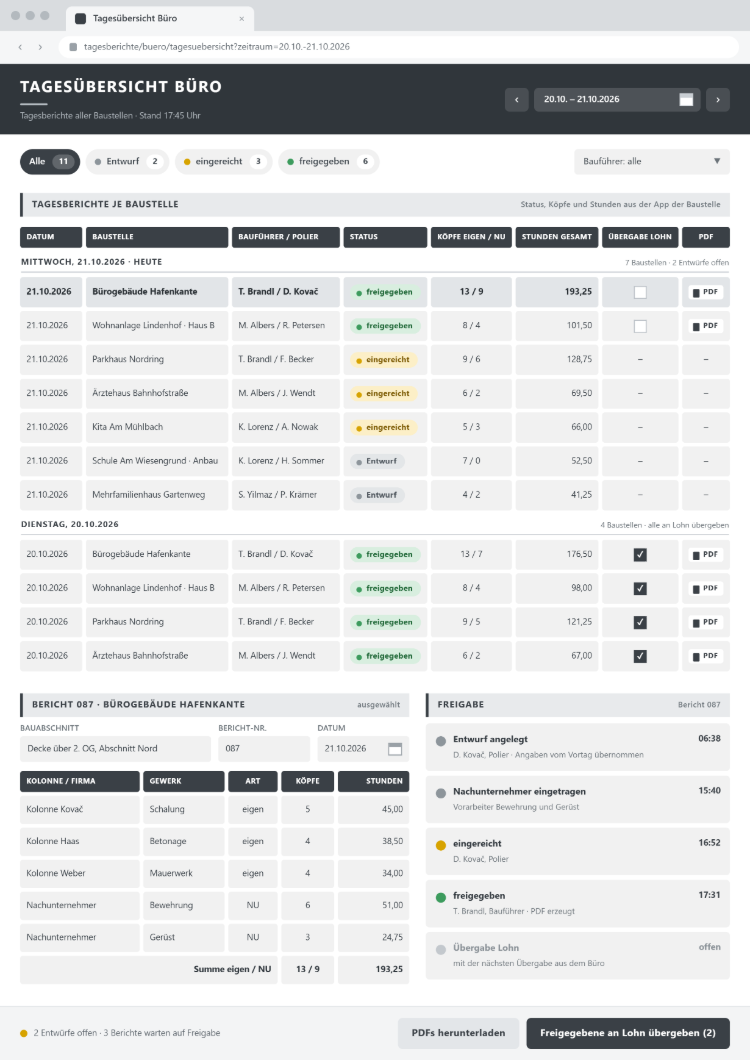Screen dimensions: 750x1060
Task: Click the Tagesübersicht Büro tab favicon
Action: 80,18
